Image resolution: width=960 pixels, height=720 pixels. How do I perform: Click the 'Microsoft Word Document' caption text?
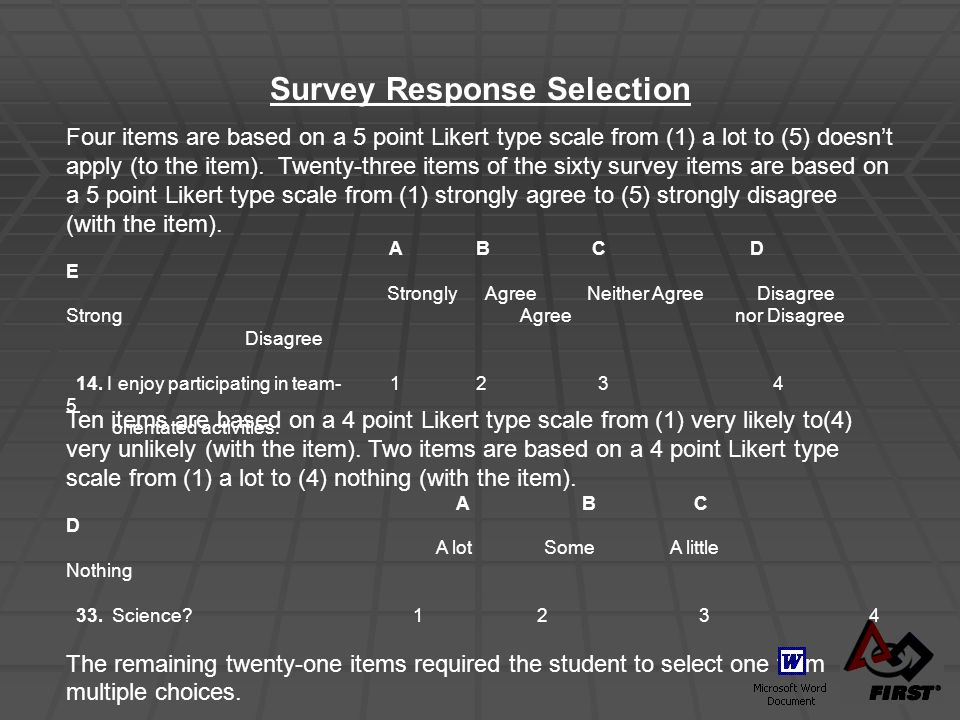pyautogui.click(x=790, y=694)
